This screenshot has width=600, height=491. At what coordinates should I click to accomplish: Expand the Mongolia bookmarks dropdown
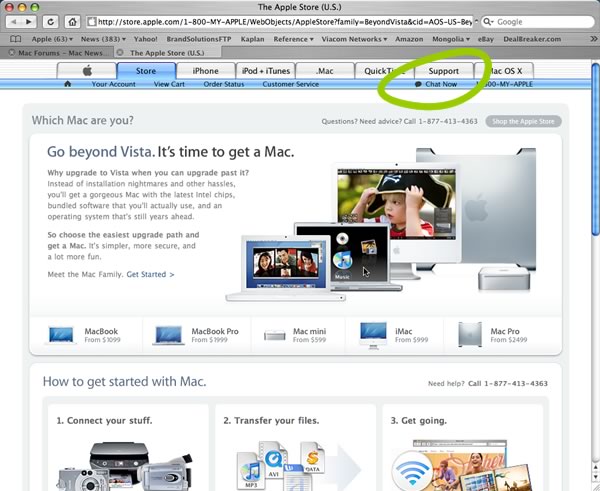pos(451,39)
